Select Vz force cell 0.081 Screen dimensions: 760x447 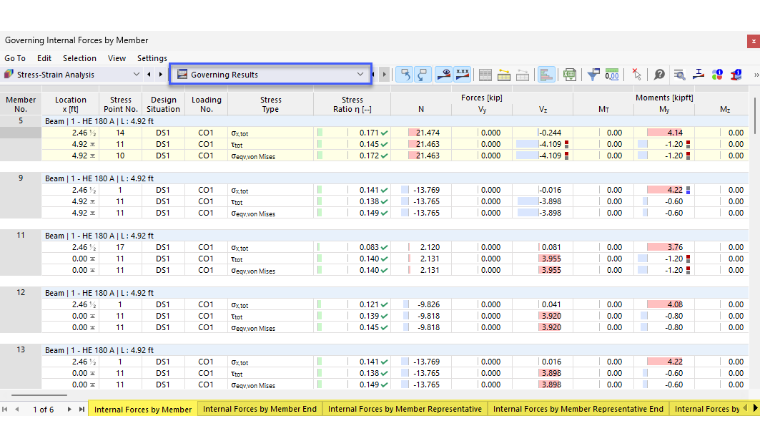(x=542, y=247)
